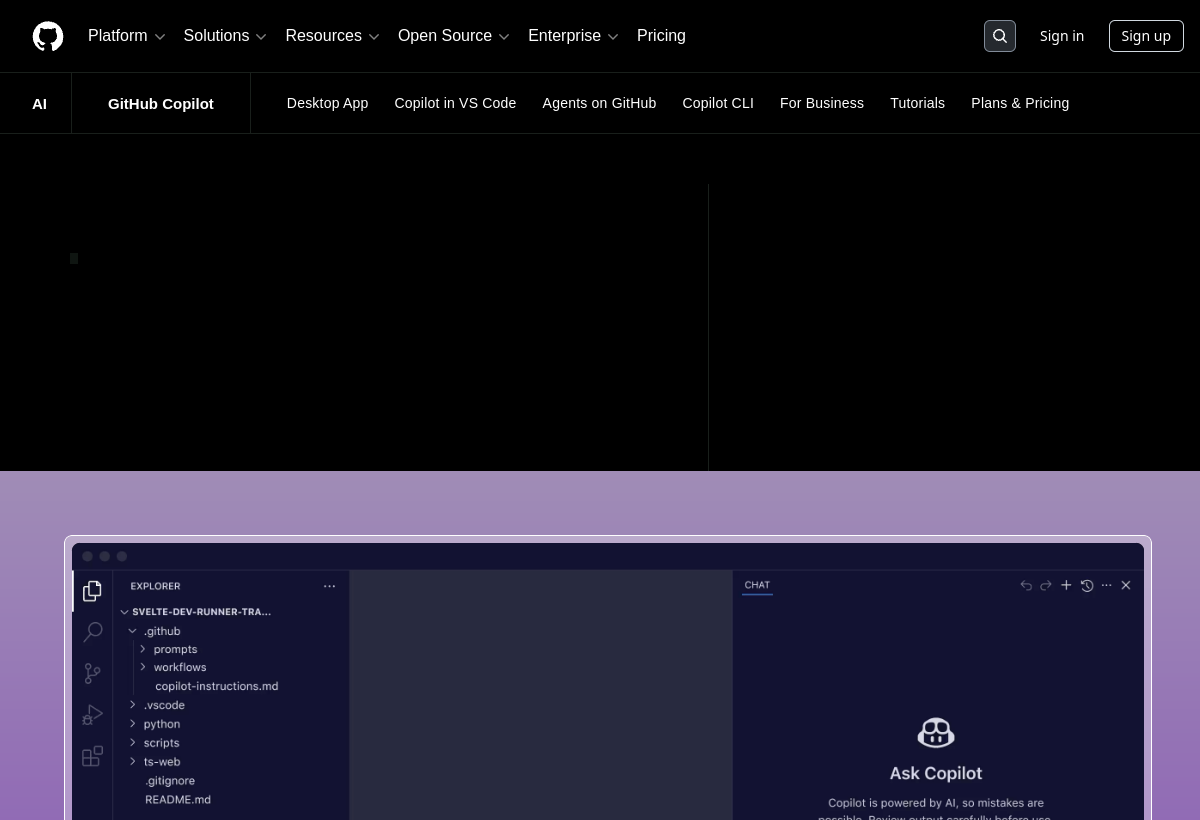Open the site search icon

1000,36
